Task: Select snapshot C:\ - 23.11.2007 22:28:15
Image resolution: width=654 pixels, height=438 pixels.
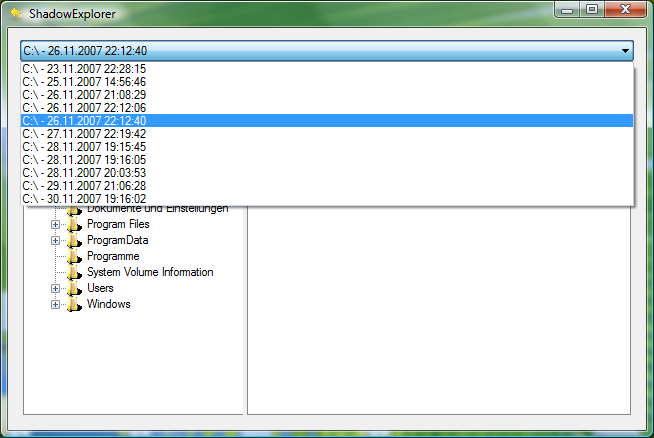Action: pyautogui.click(x=327, y=69)
